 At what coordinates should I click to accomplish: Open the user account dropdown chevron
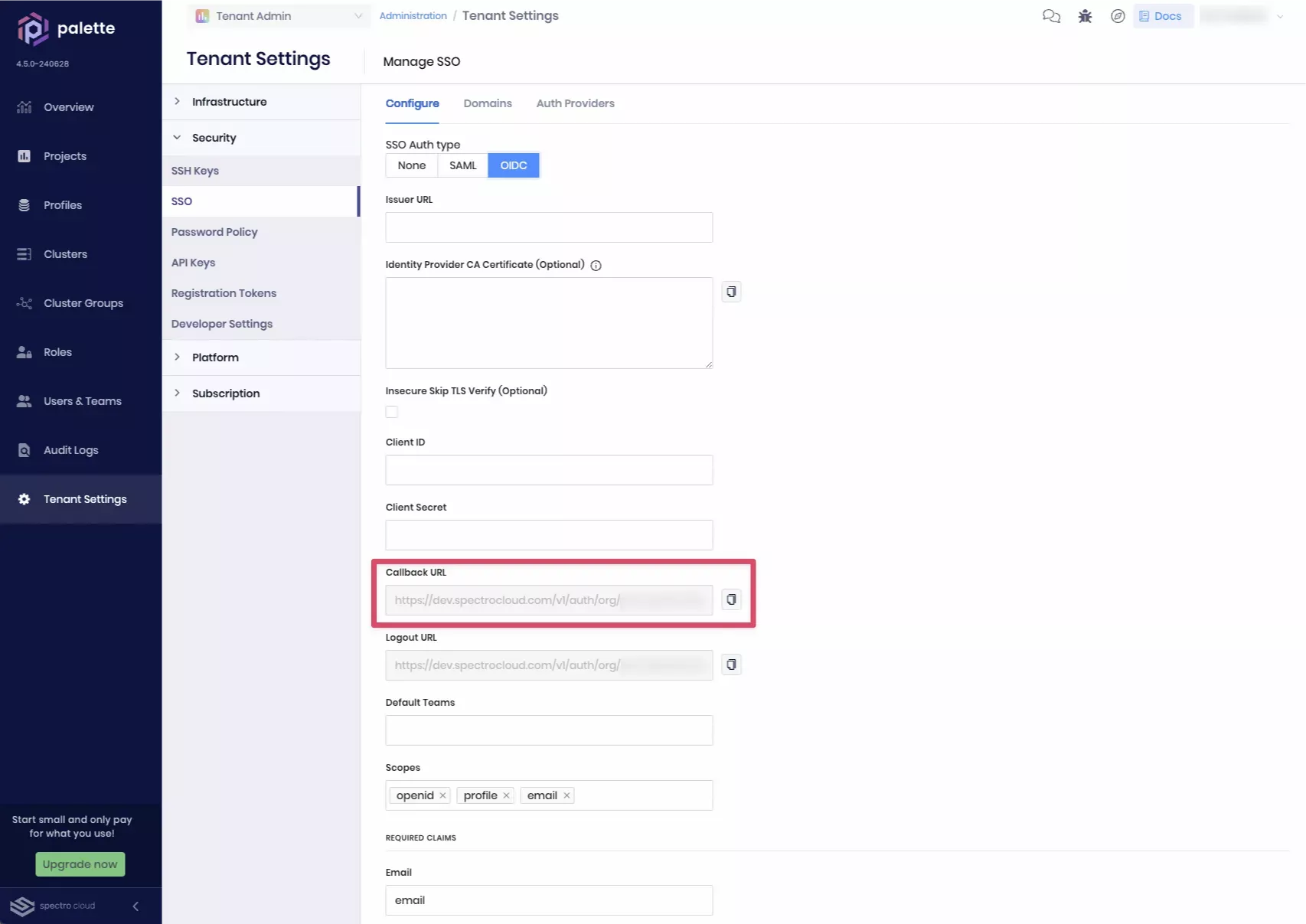point(1280,16)
